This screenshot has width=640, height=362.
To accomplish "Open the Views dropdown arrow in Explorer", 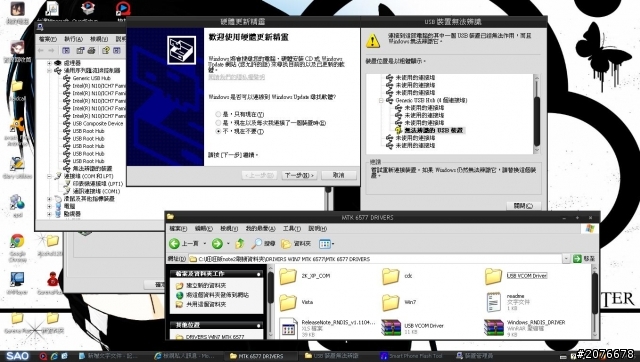I will (333, 244).
